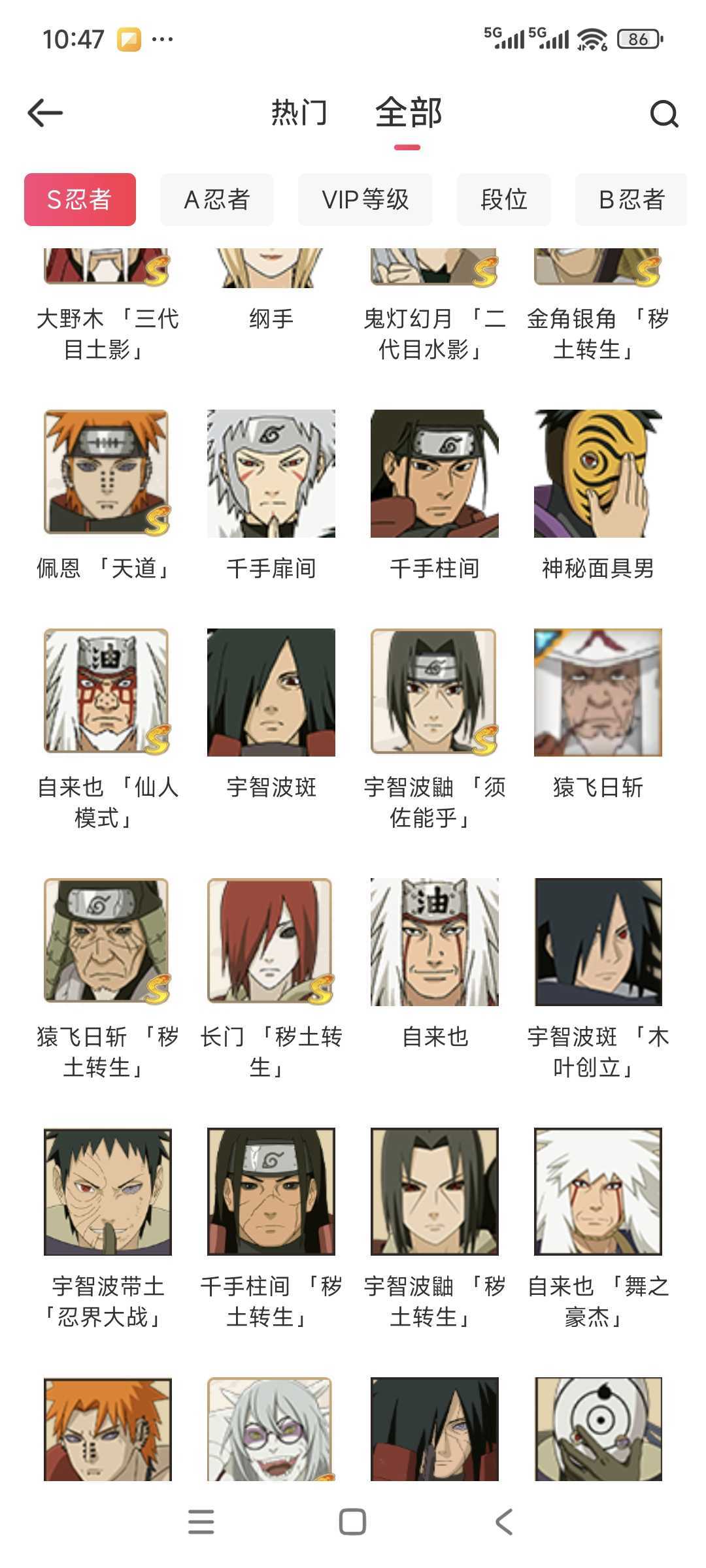Open 宇智波斑 avatar
This screenshot has width=706, height=1568.
pyautogui.click(x=271, y=692)
